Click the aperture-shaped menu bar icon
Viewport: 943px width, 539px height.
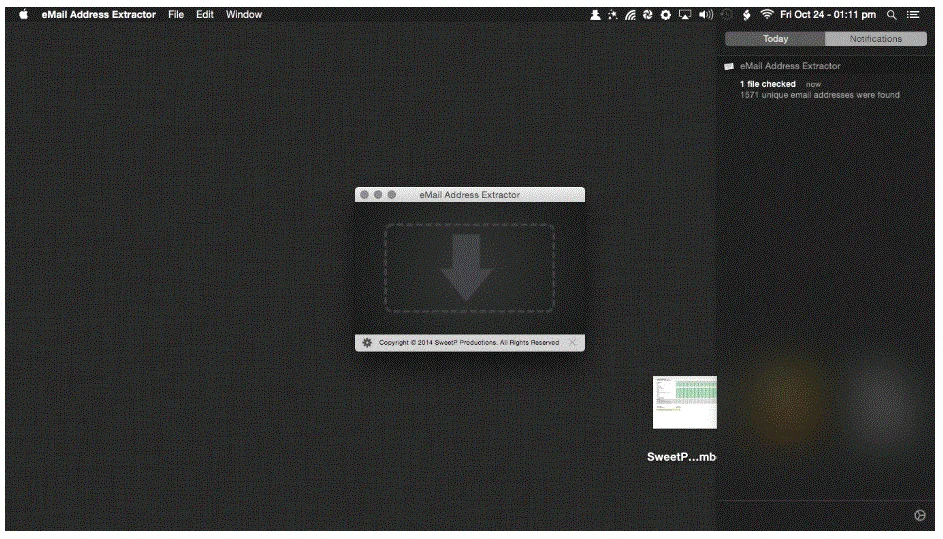[648, 14]
